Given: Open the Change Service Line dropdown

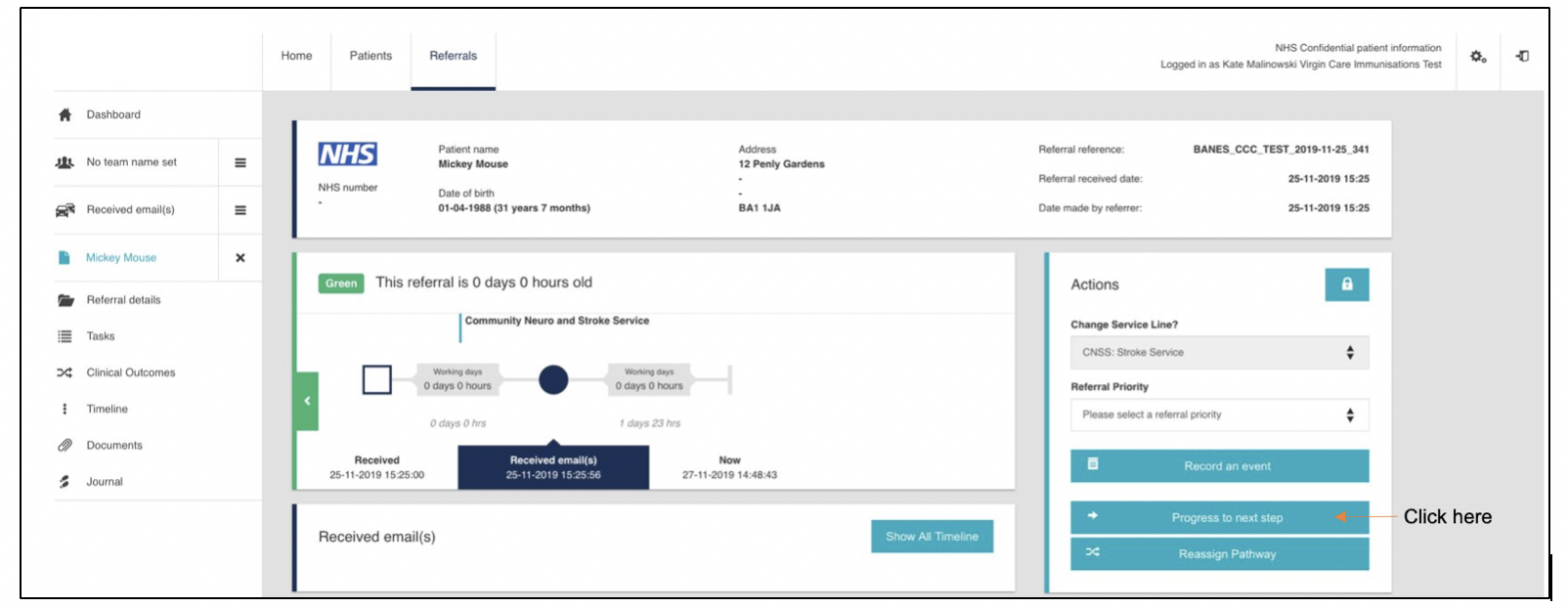Looking at the screenshot, I should pos(1218,353).
